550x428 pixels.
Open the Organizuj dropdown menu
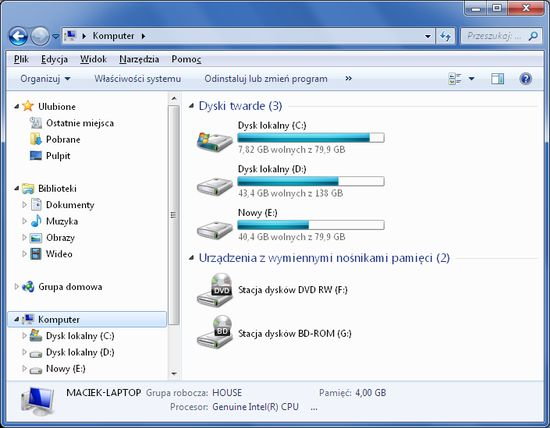(x=45, y=79)
